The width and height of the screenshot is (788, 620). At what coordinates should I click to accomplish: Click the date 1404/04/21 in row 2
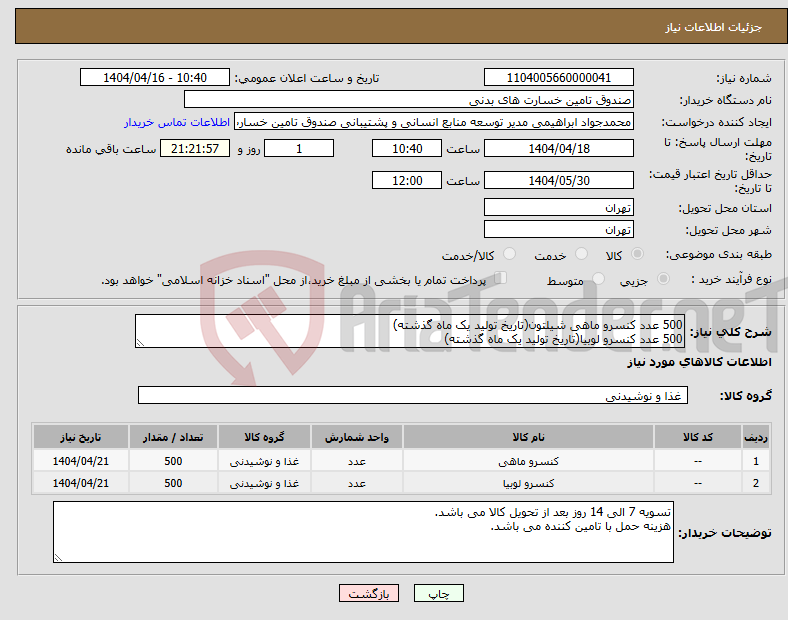click(80, 483)
